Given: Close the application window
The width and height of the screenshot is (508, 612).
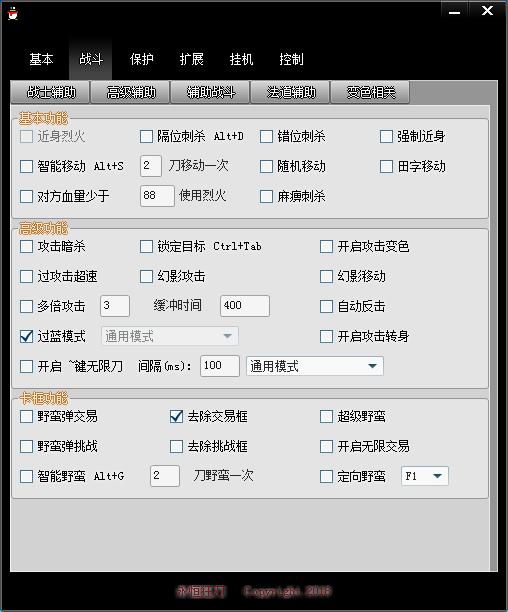Looking at the screenshot, I should [x=487, y=11].
